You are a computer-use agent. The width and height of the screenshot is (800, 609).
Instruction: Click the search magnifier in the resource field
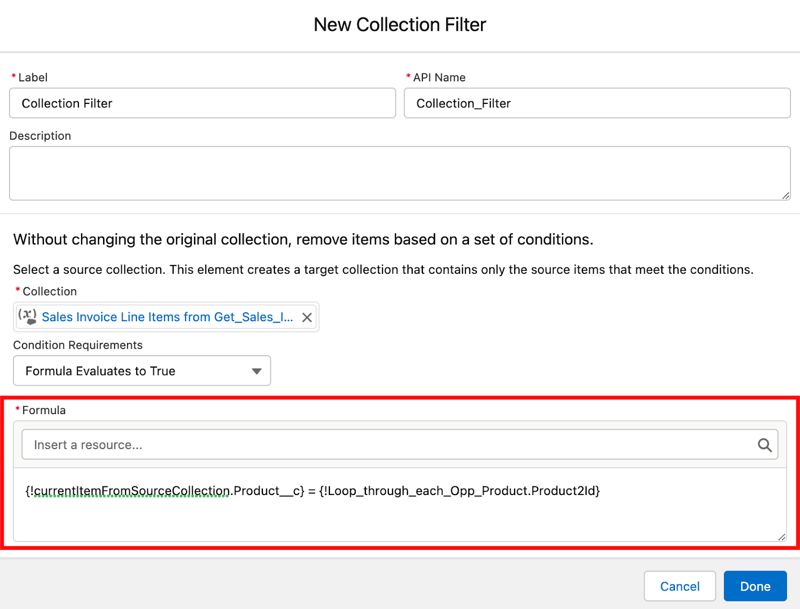click(765, 445)
